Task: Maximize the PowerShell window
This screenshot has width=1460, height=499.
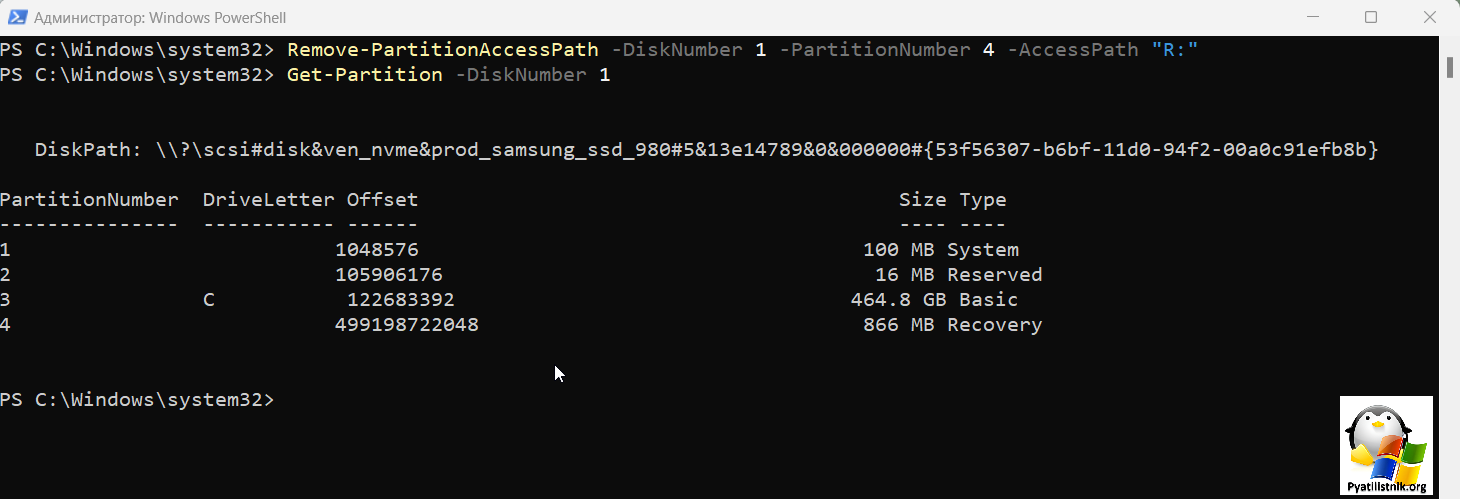Action: coord(1371,17)
